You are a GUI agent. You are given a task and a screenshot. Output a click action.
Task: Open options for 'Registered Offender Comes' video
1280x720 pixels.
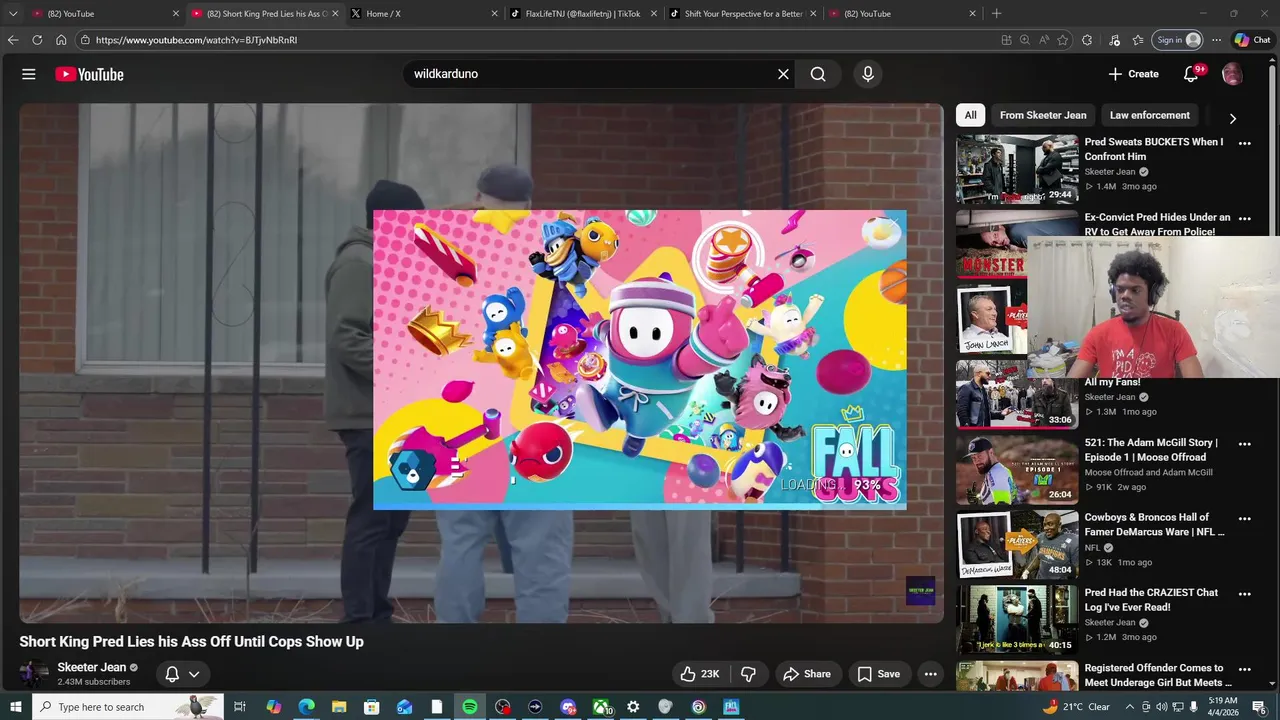[1245, 669]
